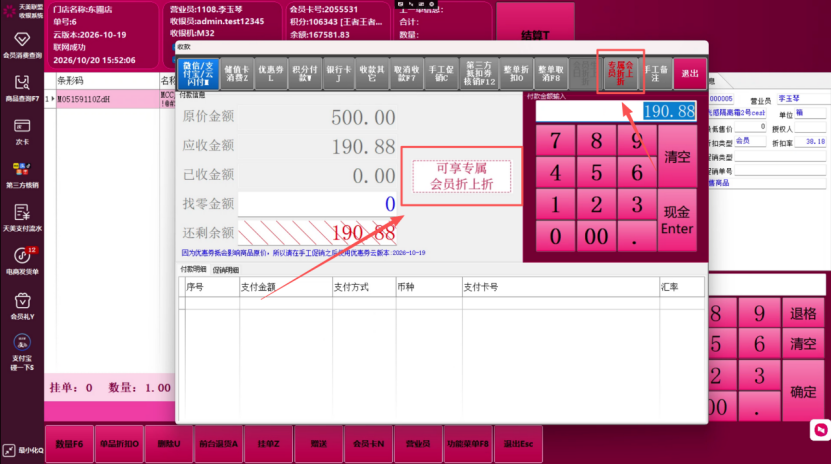
Task: Tap digit 4 on payment keypad
Action: [x=555, y=173]
